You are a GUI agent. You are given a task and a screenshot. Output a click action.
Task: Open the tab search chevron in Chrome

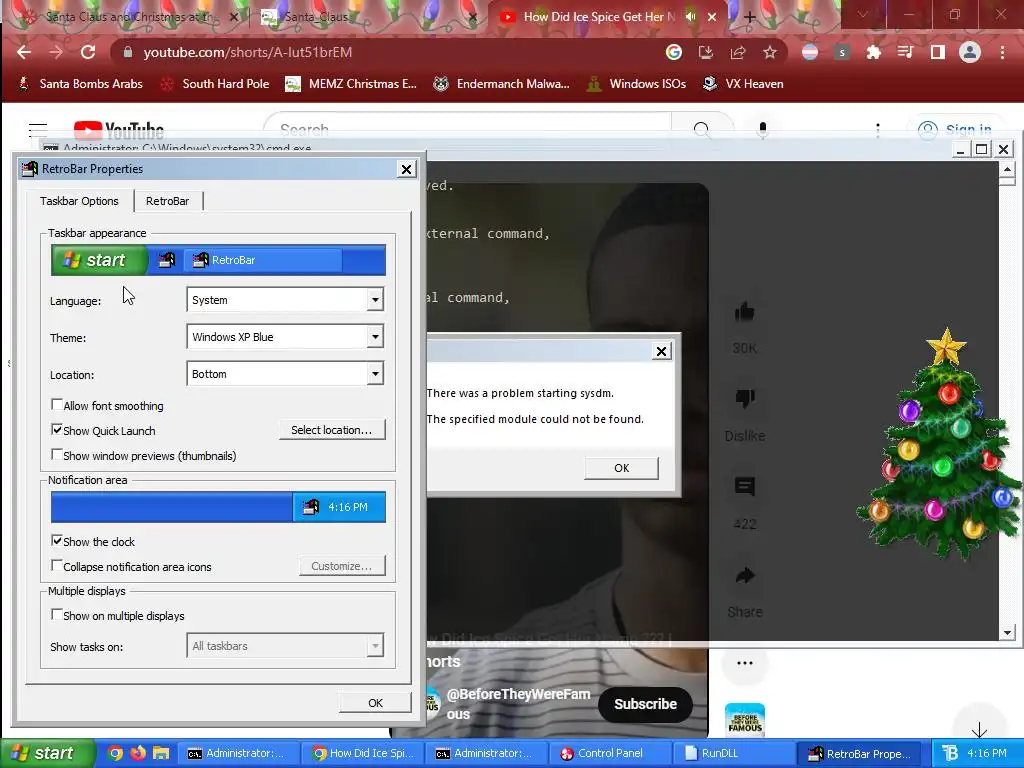[862, 14]
